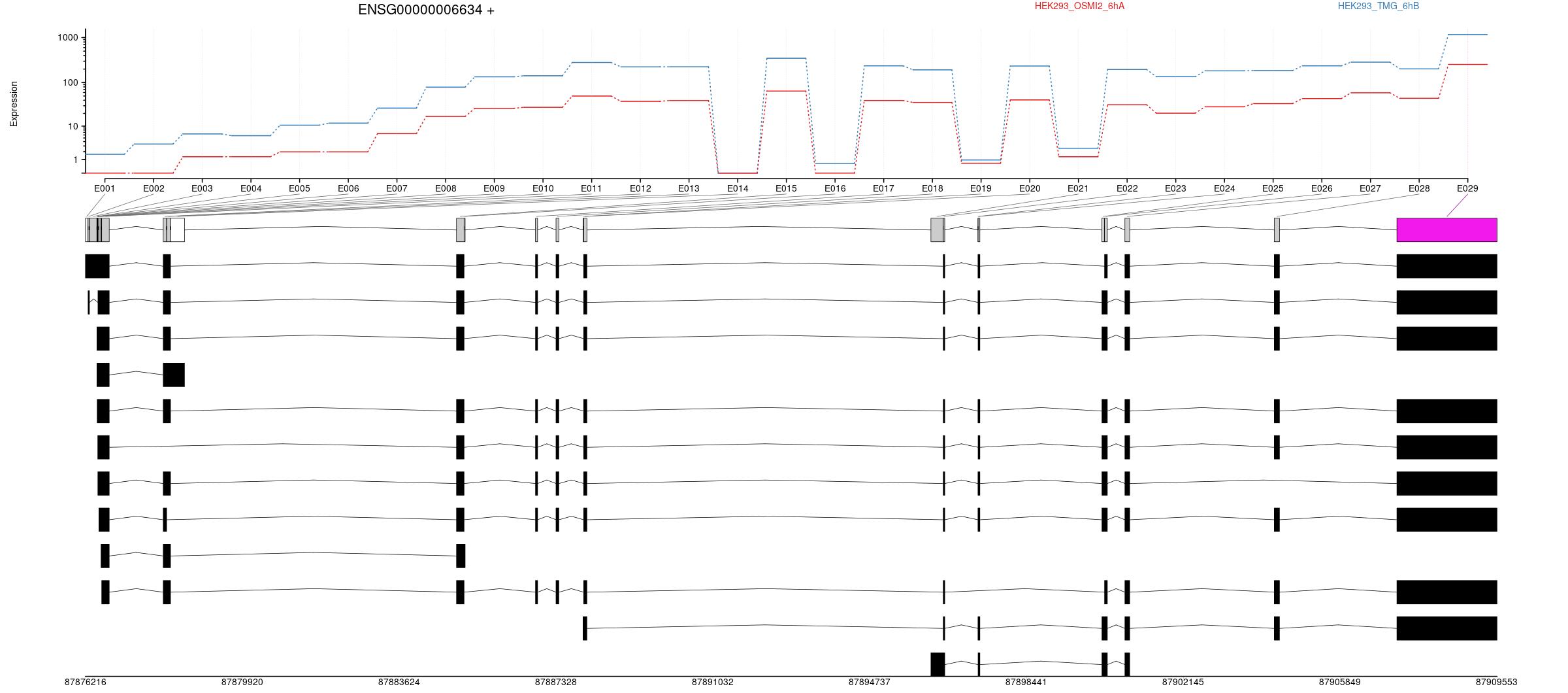
Task: Click exon label E002
Action: point(154,188)
